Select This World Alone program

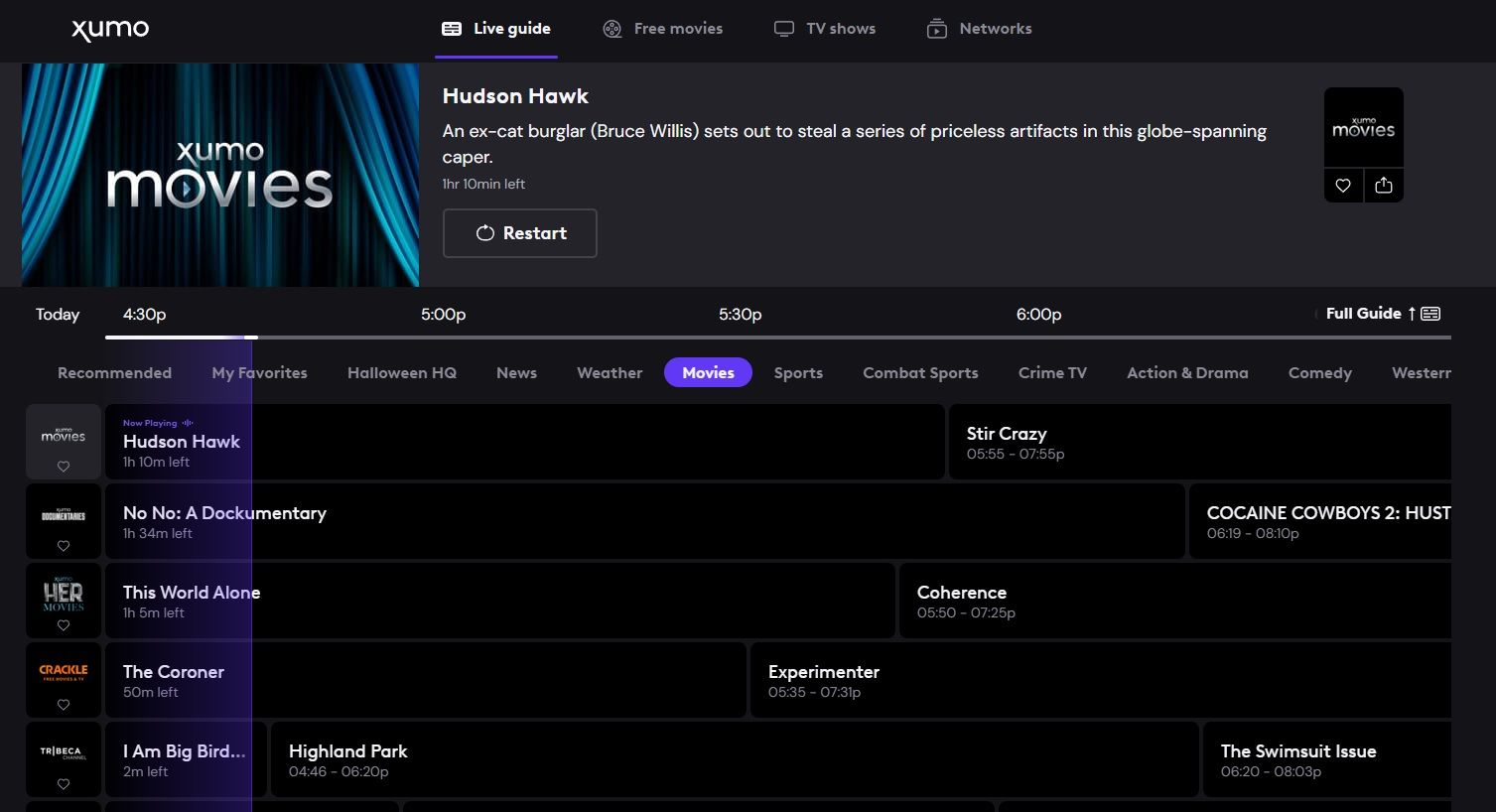click(x=500, y=601)
